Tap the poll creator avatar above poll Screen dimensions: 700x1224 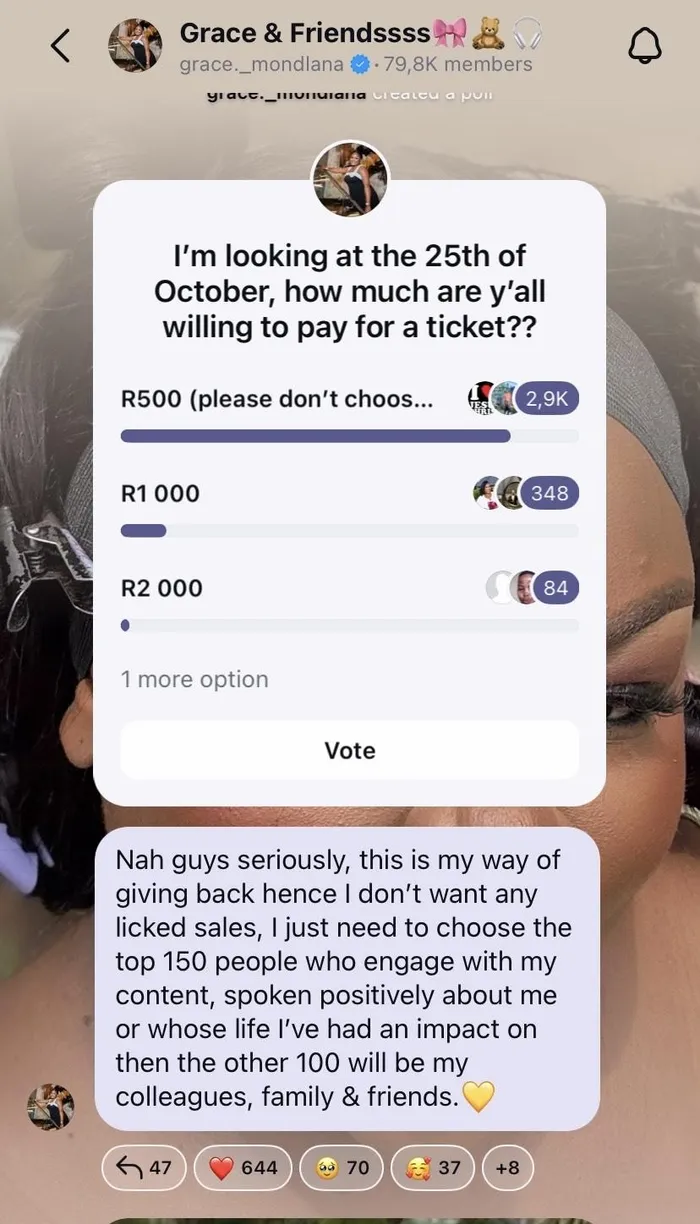[x=350, y=180]
